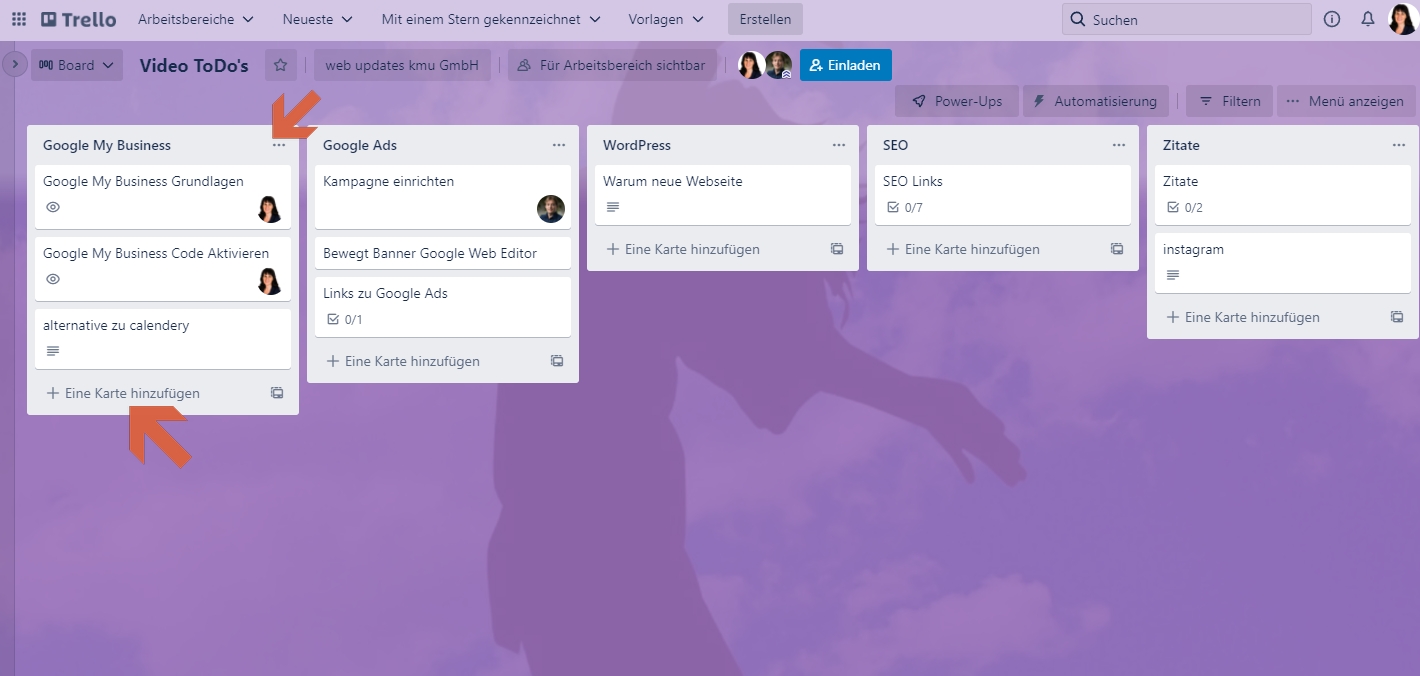Click the Automatisierung lightning icon
This screenshot has height=676, width=1420.
(1041, 101)
